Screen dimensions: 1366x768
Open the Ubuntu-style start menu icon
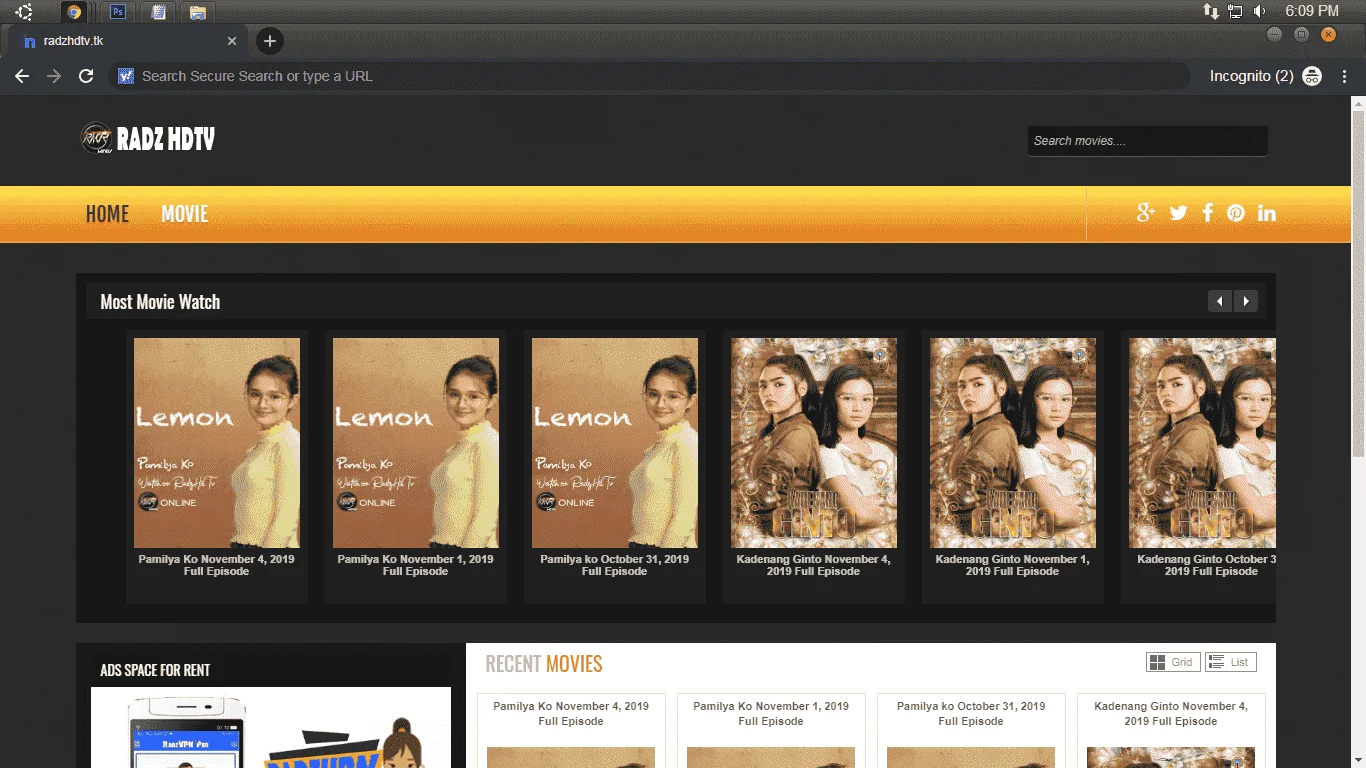tap(23, 12)
